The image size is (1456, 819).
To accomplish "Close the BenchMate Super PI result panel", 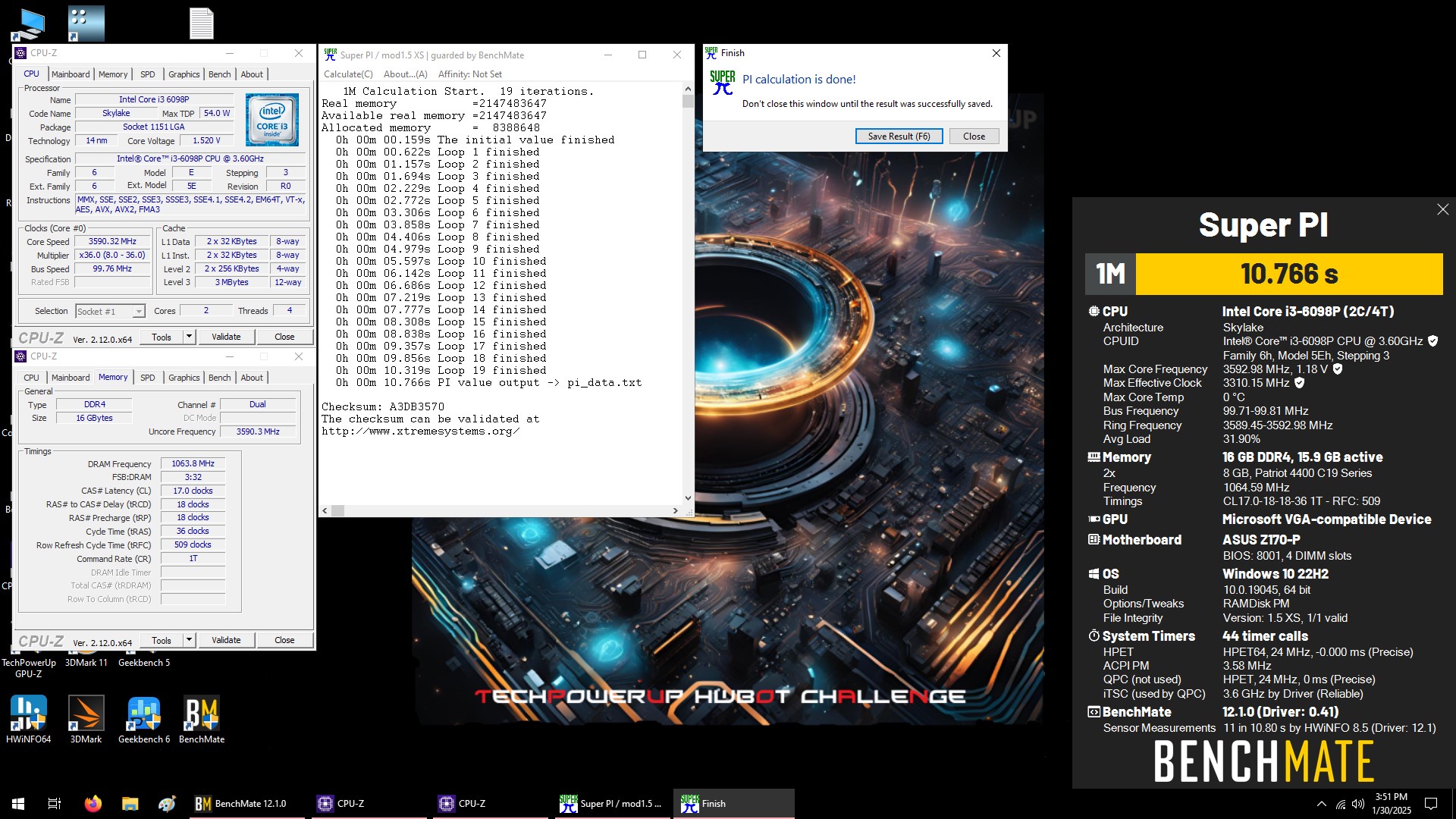I will [x=1442, y=209].
